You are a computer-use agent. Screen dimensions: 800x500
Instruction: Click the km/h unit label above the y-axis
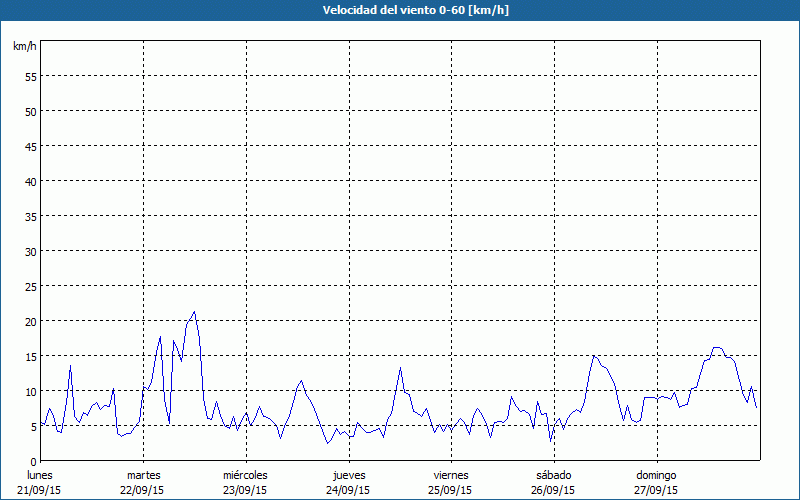tap(24, 47)
